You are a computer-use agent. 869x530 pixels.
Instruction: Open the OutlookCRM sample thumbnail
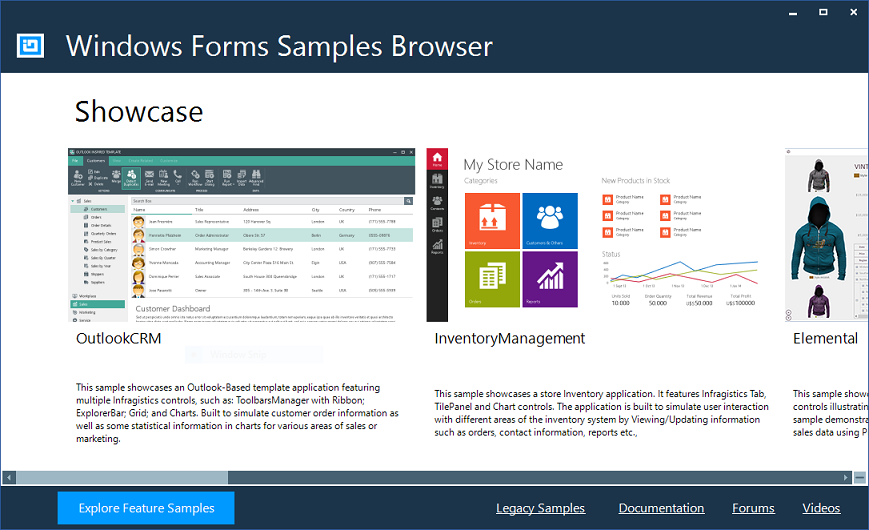point(241,235)
